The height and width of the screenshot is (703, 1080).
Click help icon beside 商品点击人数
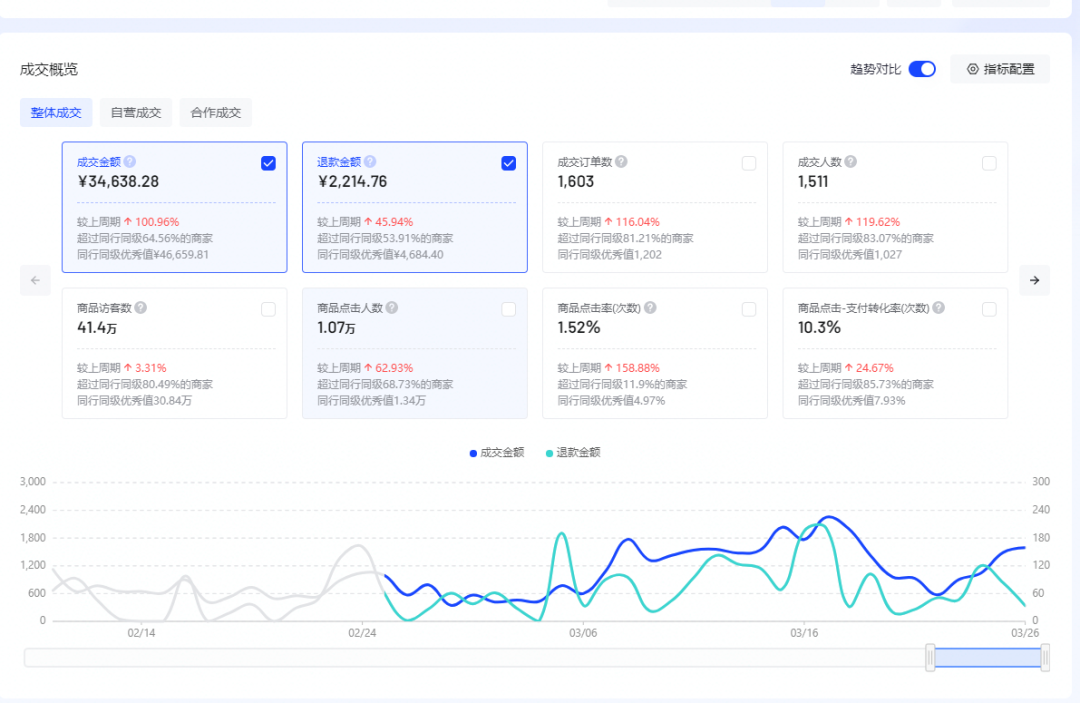tap(392, 308)
